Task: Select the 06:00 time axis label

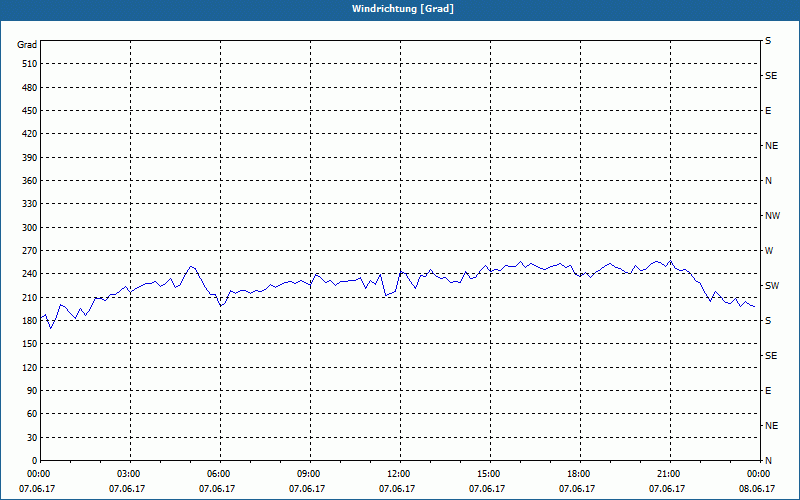Action: click(220, 474)
